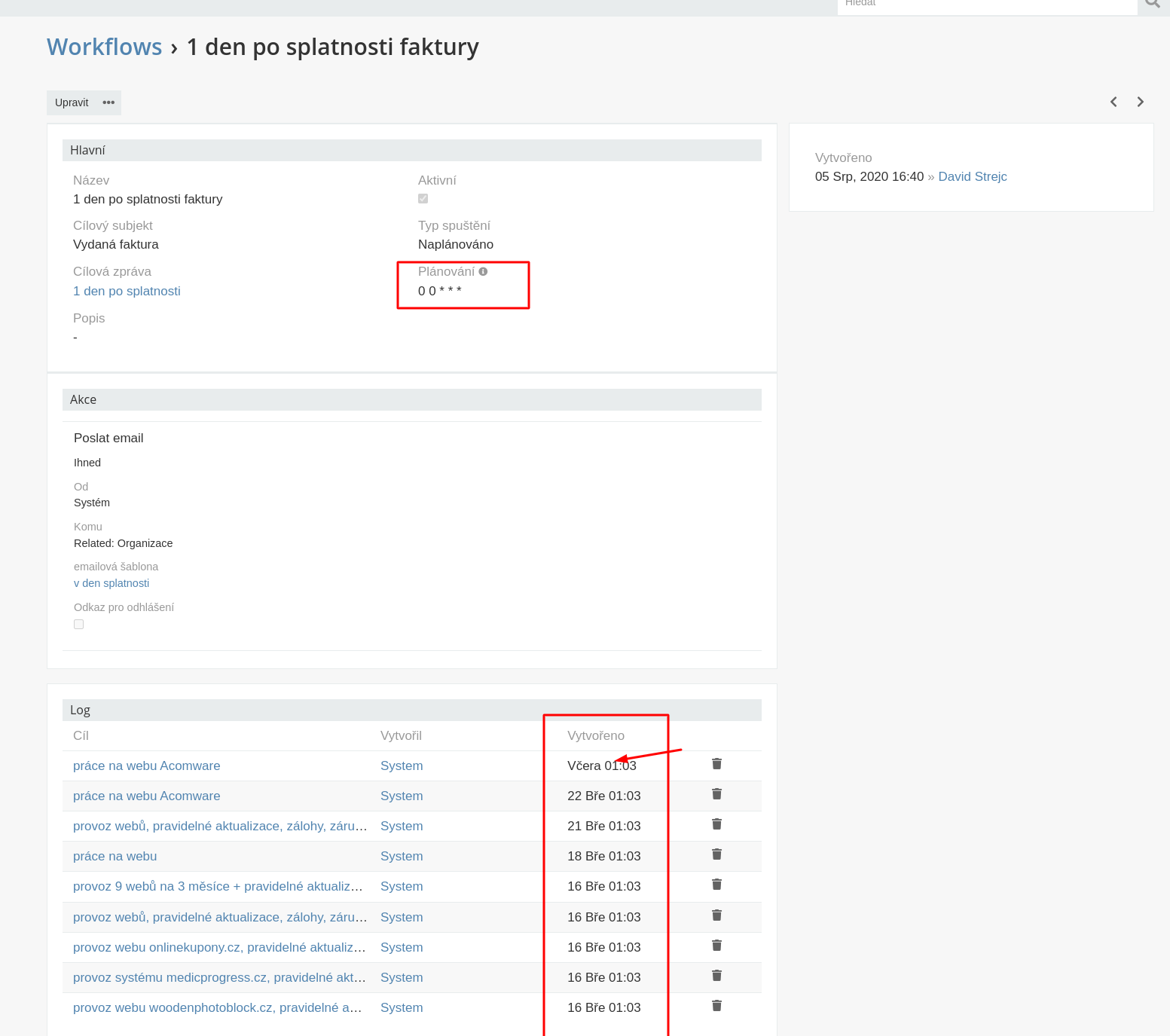1170x1036 pixels.
Task: Delete the 22 Bře log entry
Action: point(716,794)
